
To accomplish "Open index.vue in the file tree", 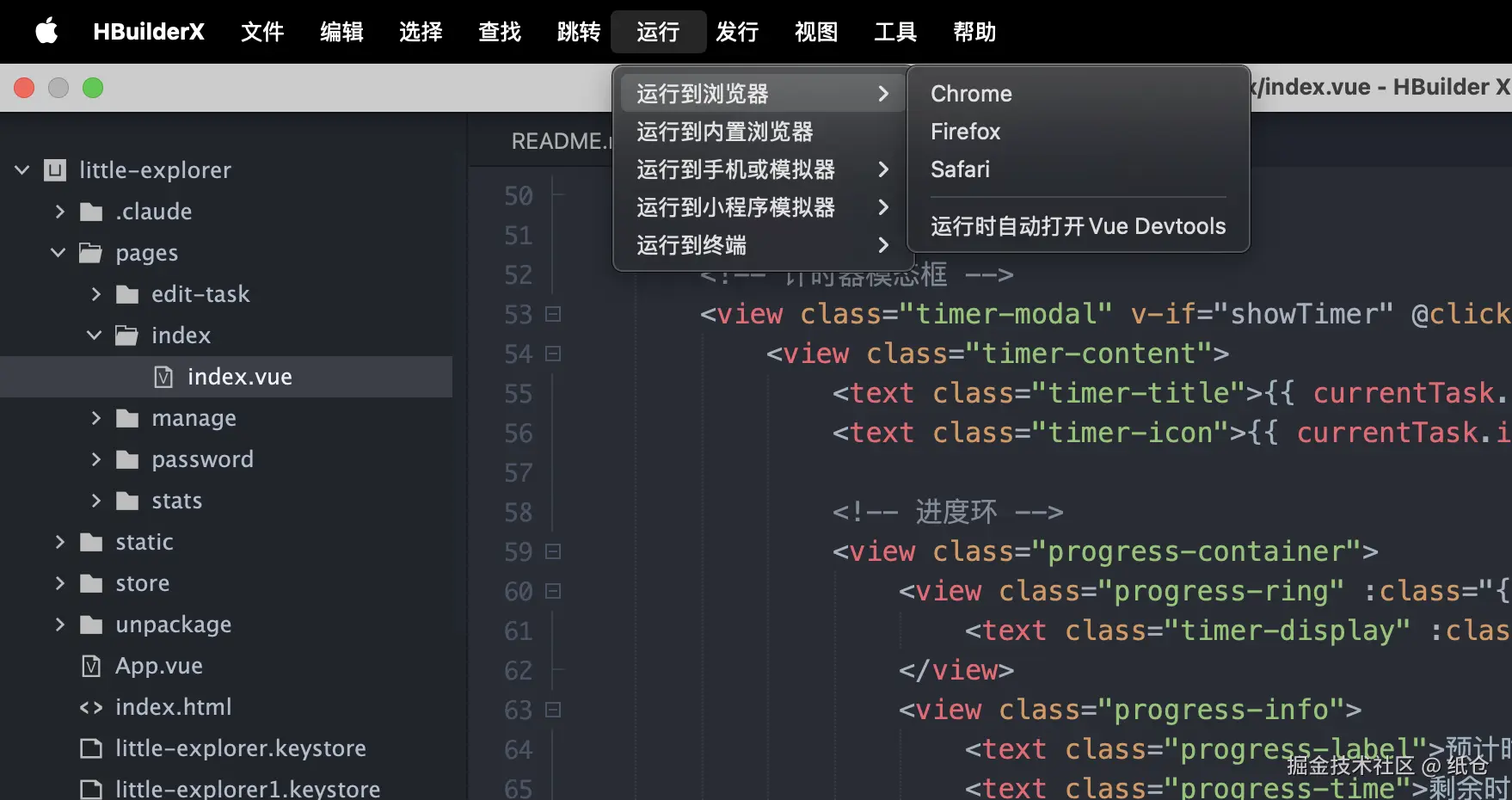I will coord(240,377).
